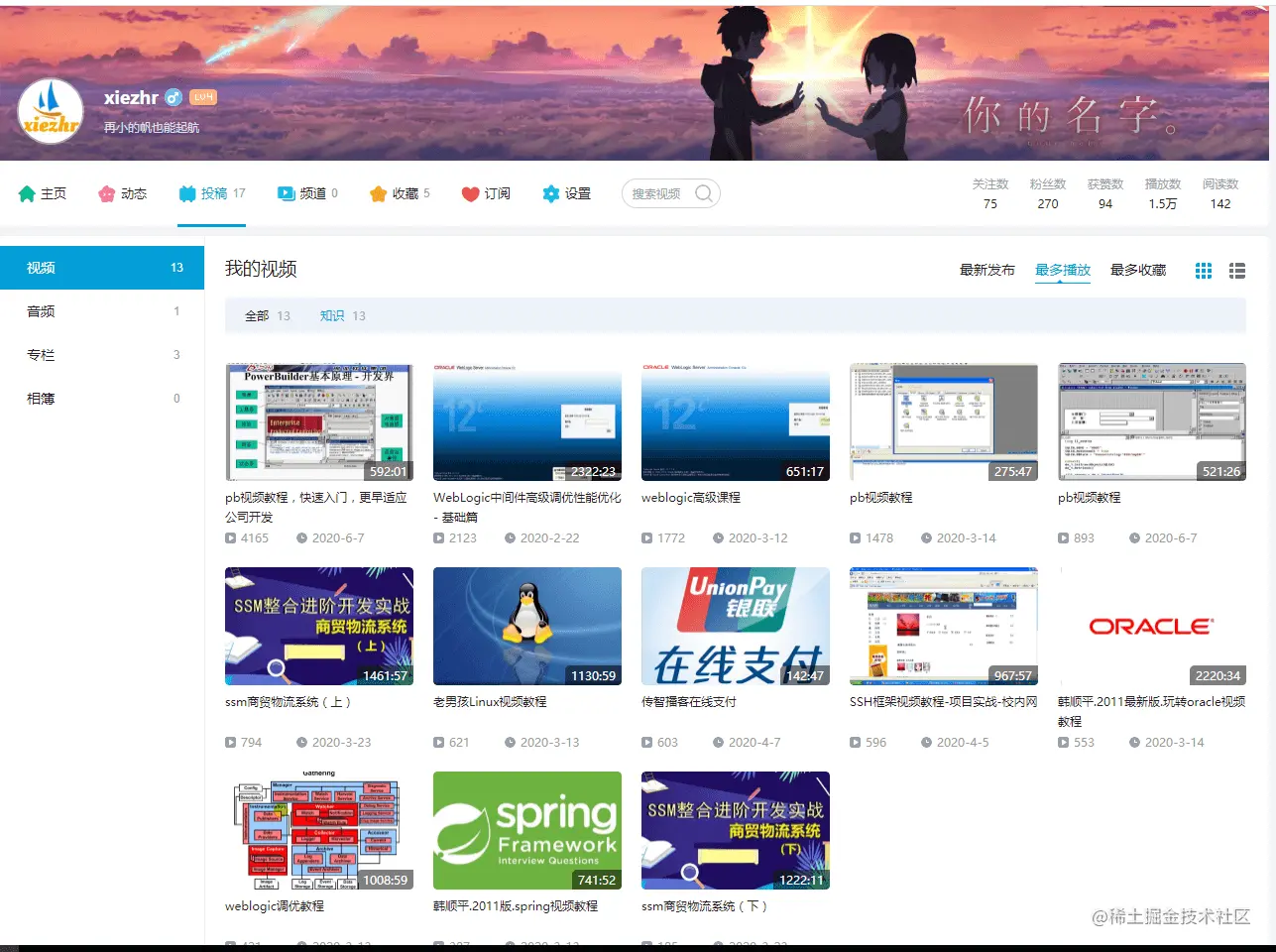Open weblogic调优 thumbnail 1008:59
This screenshot has width=1276, height=952.
tap(319, 831)
